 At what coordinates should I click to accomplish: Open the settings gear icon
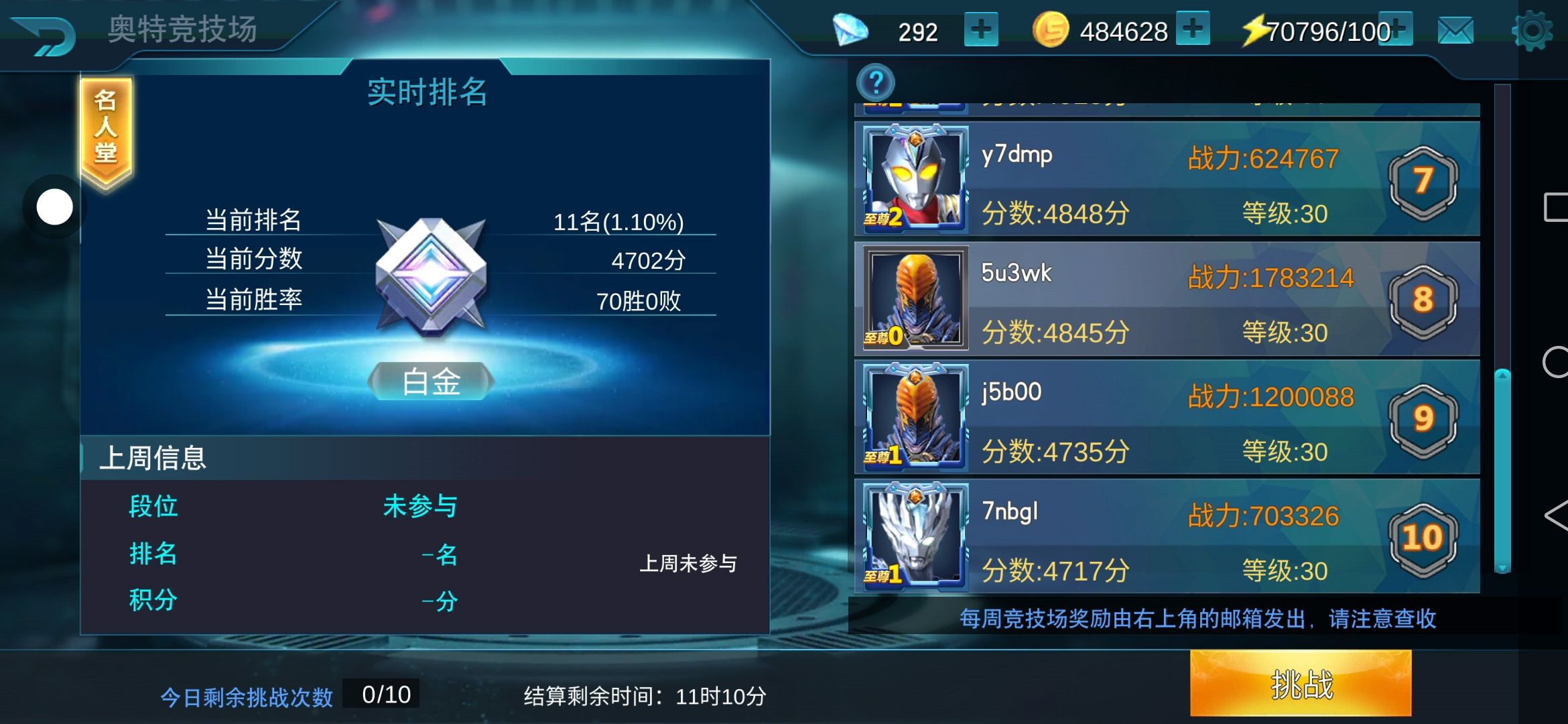(x=1532, y=30)
